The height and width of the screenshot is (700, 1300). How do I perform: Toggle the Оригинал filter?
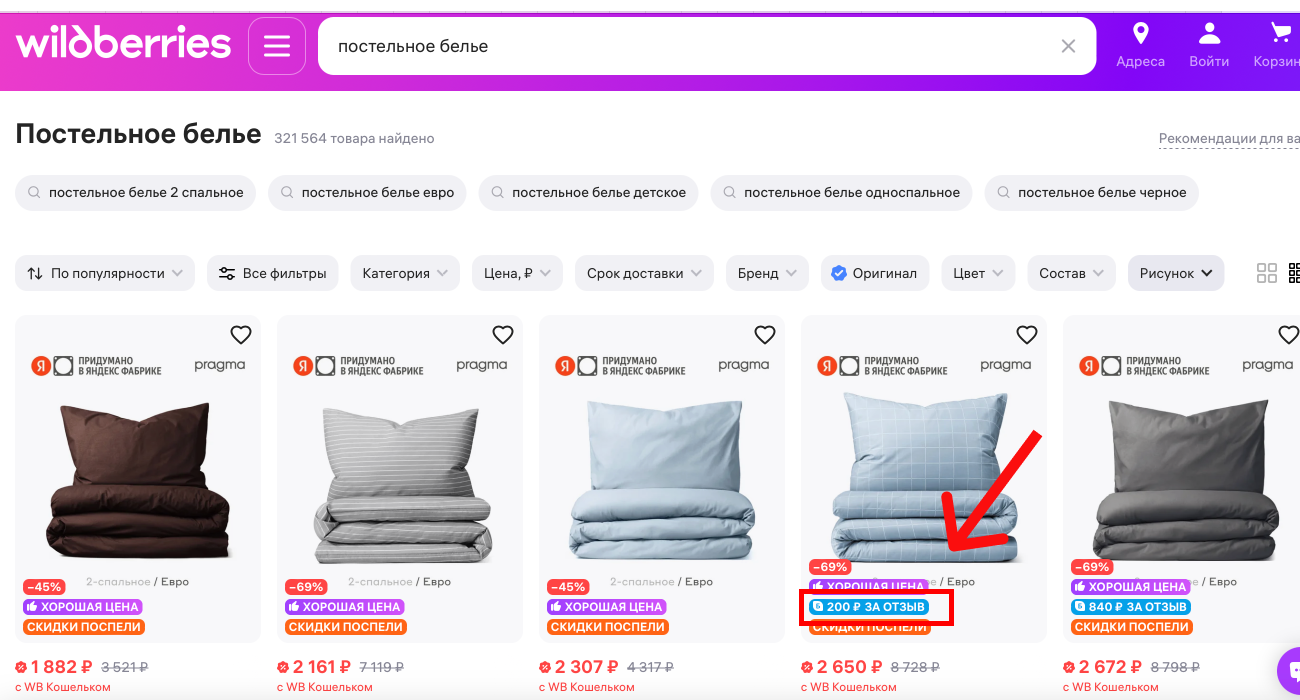[x=875, y=273]
